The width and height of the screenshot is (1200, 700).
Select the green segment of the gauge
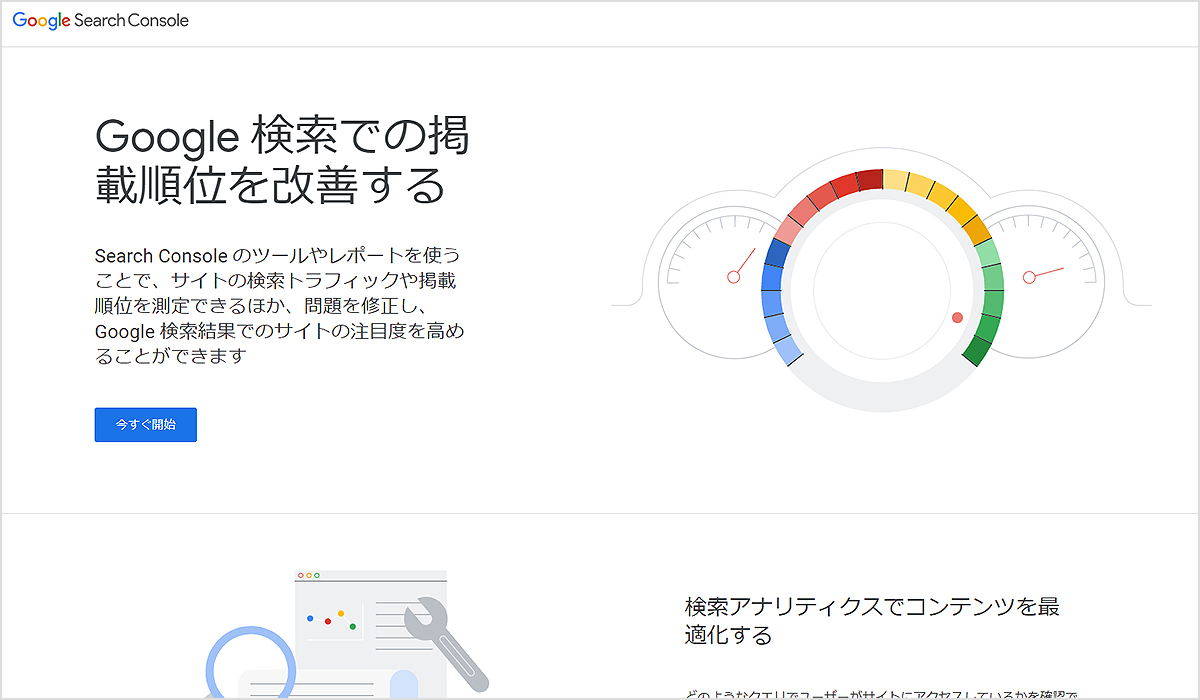coord(990,300)
